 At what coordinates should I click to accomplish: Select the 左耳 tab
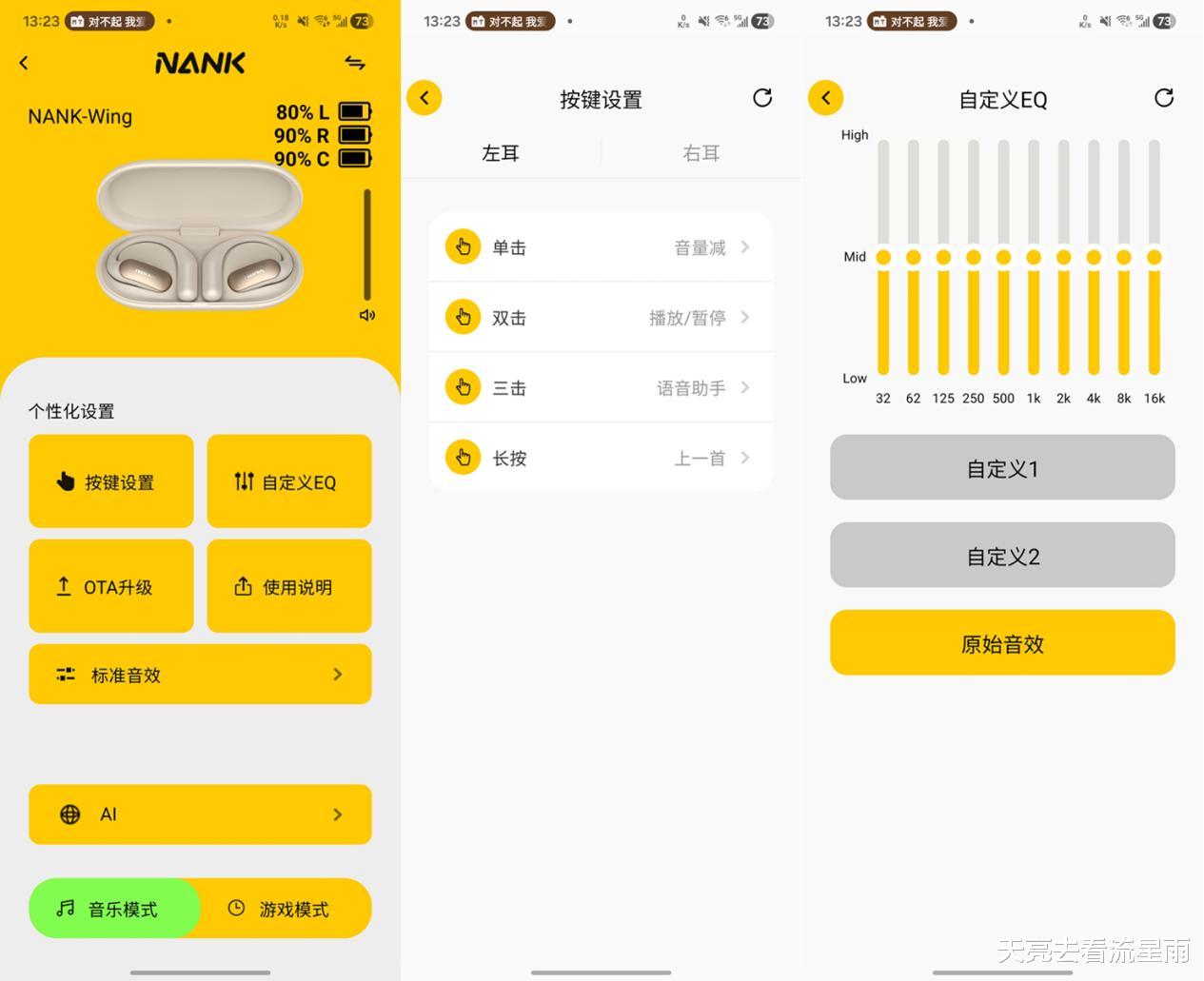[x=501, y=153]
